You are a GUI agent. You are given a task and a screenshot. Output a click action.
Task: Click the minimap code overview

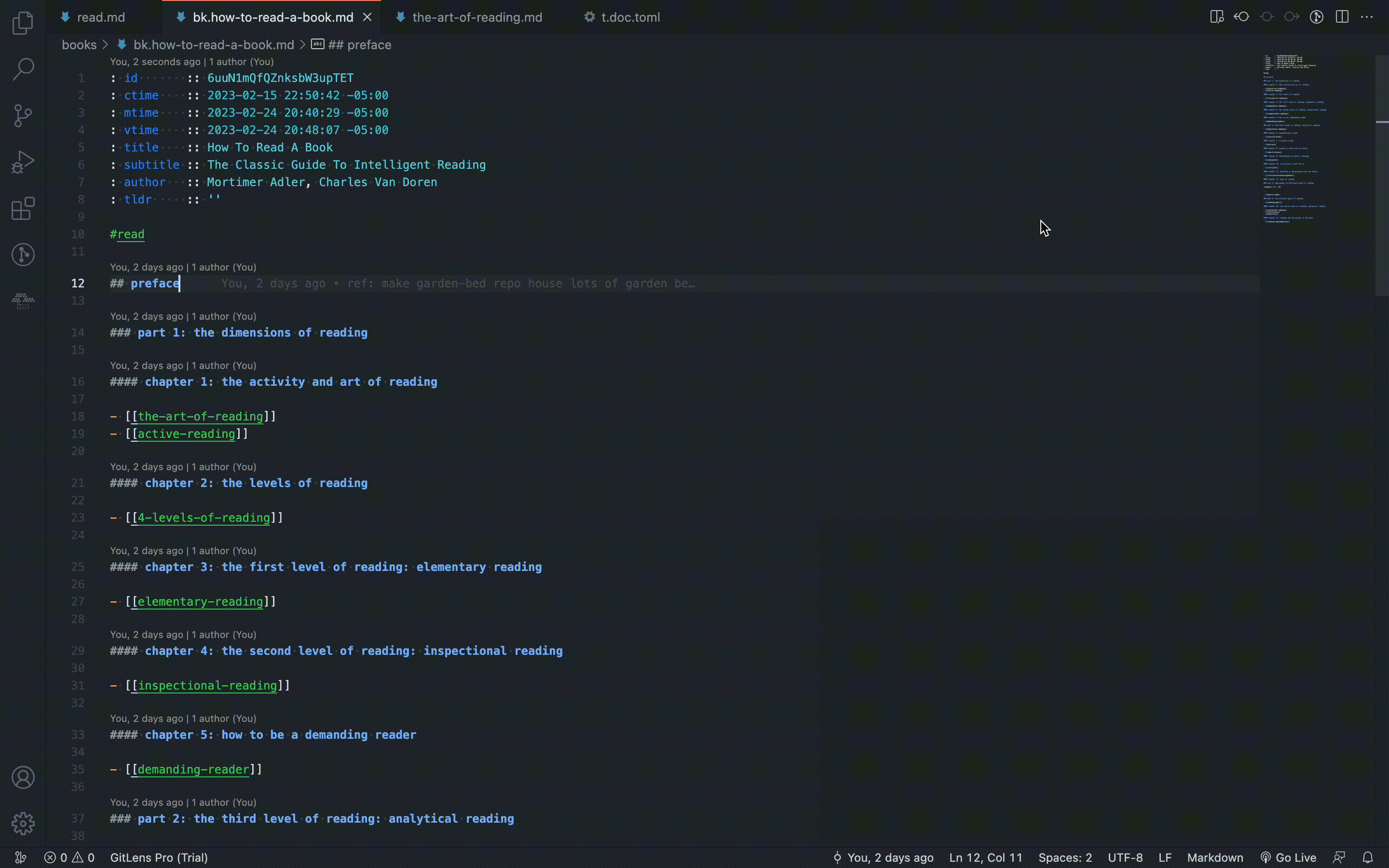[1294, 139]
